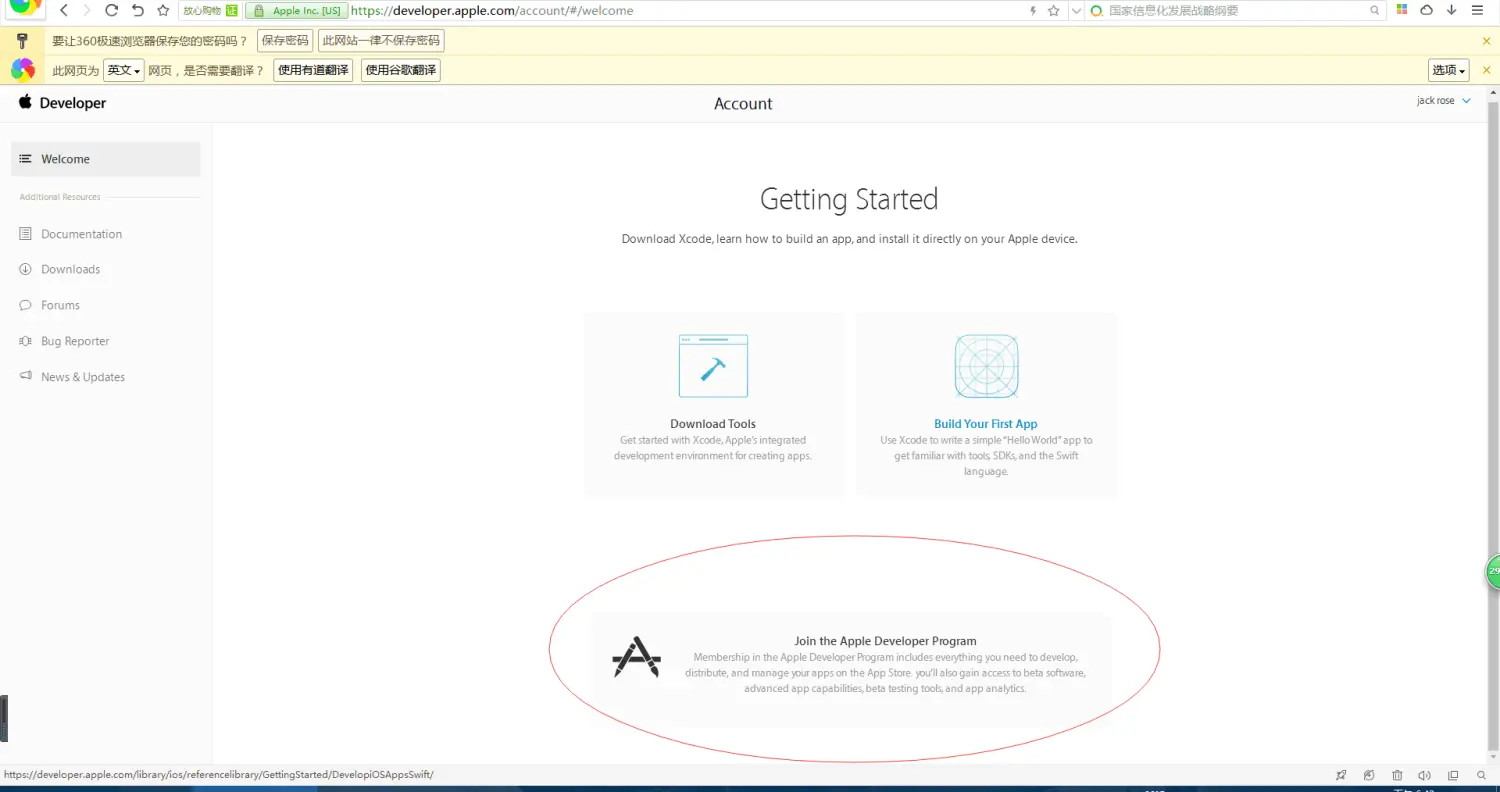
Task: Click the browser forward arrow
Action: (x=88, y=11)
